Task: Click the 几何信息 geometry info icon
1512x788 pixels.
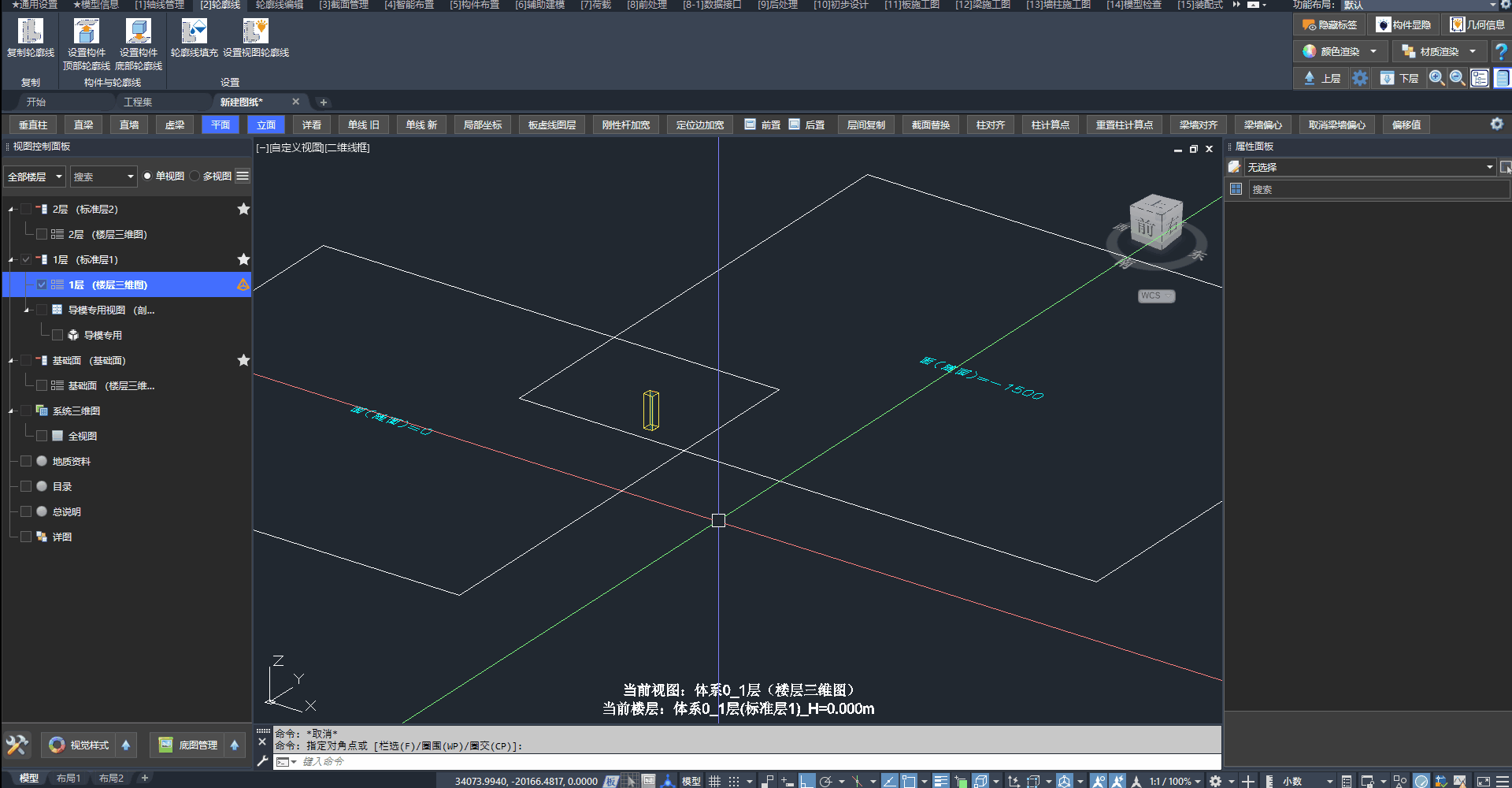Action: (1458, 25)
